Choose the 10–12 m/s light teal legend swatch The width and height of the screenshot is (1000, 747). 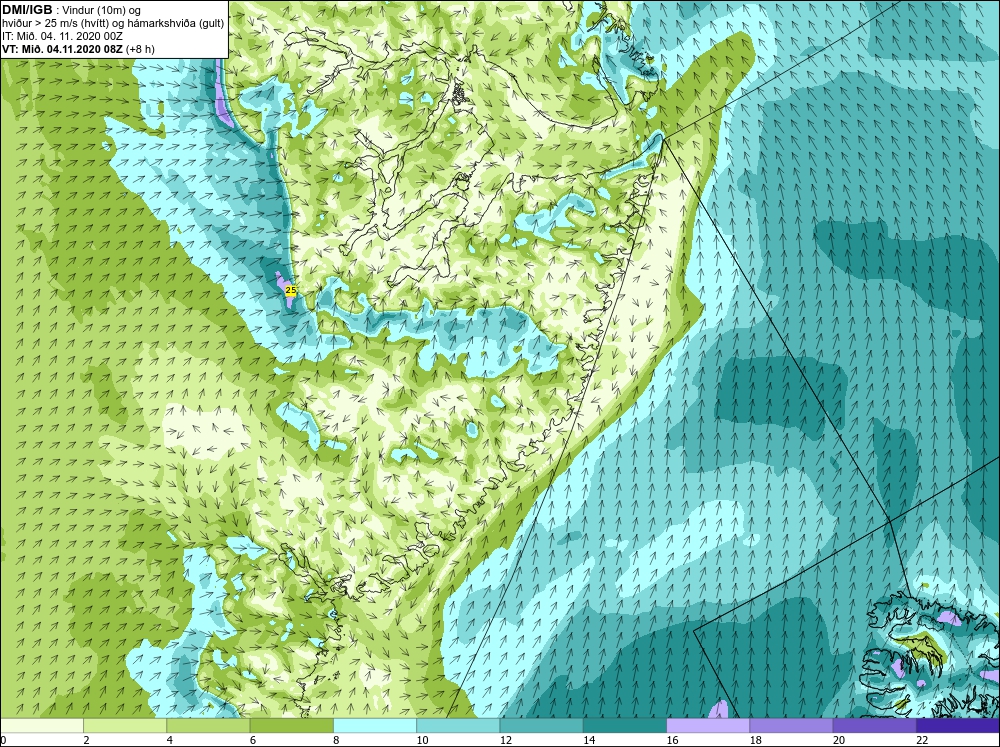tap(458, 725)
